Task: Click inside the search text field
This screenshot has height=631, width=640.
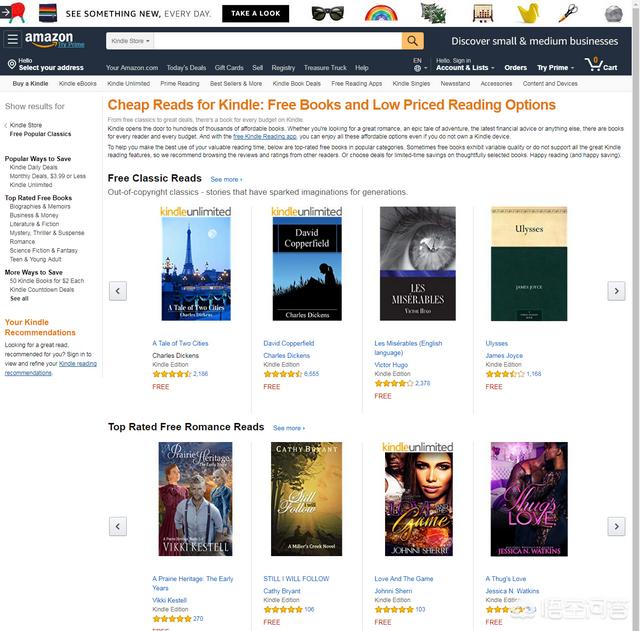Action: point(278,41)
